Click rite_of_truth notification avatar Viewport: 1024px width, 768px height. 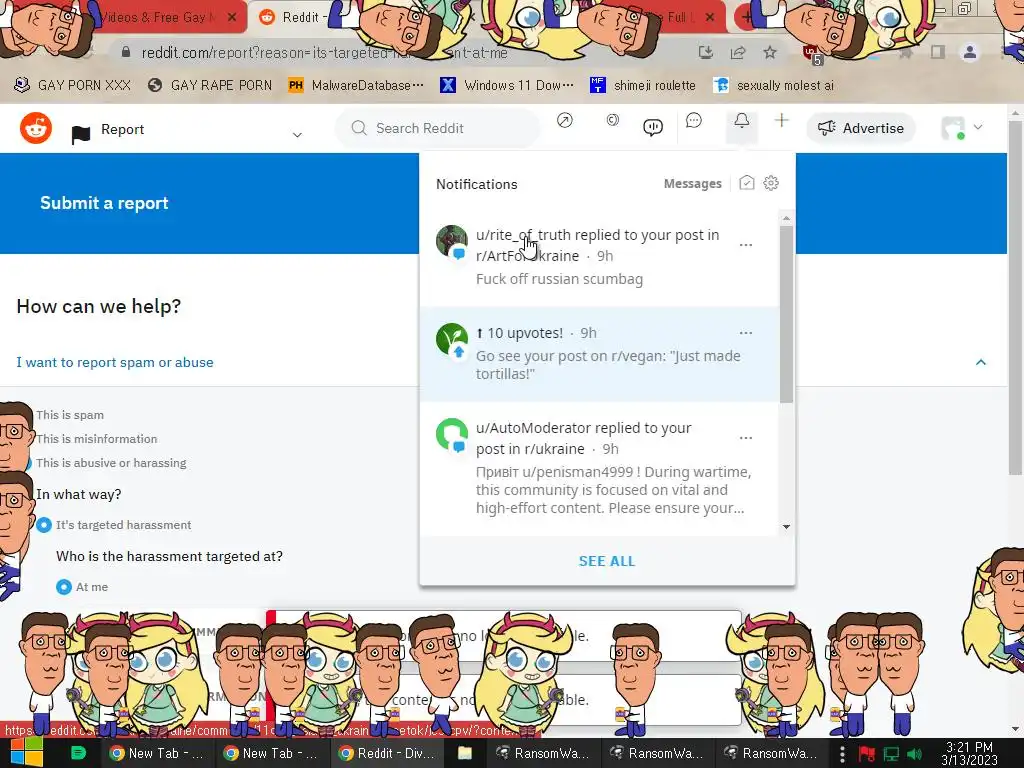451,241
